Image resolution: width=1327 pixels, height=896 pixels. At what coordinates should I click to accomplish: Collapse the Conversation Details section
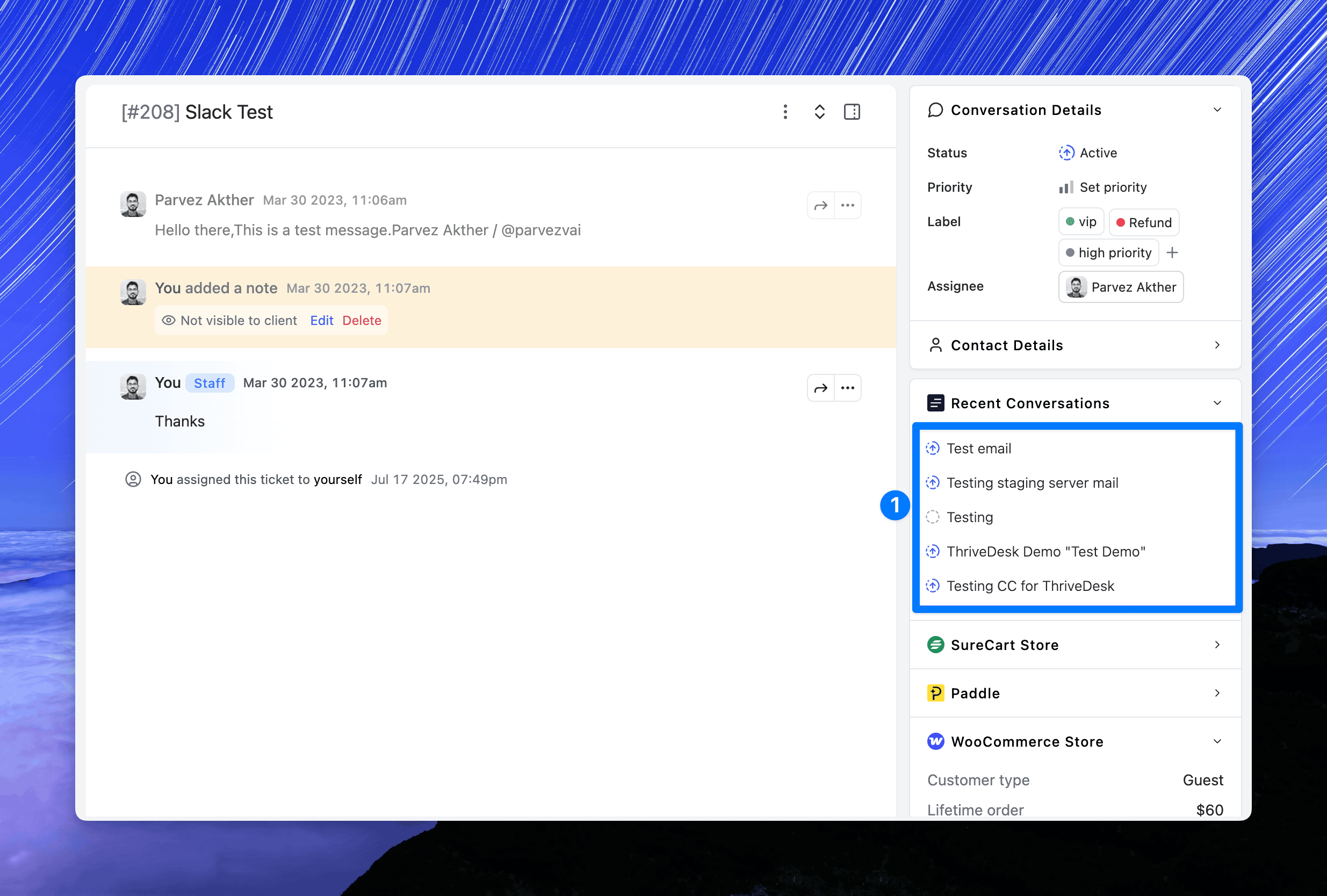(x=1217, y=110)
